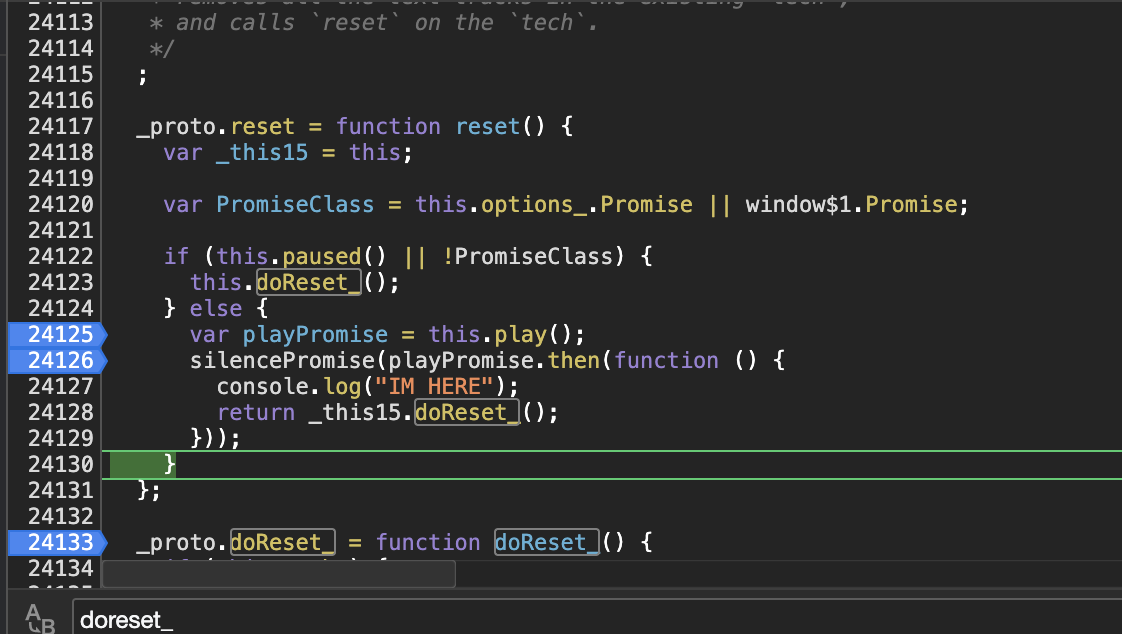This screenshot has width=1122, height=634.
Task: Click line number 24128 in the gutter
Action: point(61,412)
